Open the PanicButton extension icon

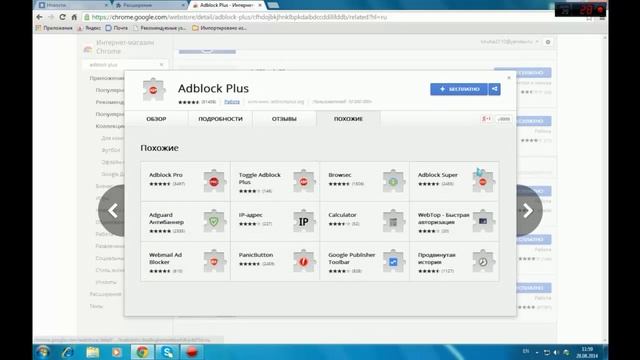click(x=304, y=261)
